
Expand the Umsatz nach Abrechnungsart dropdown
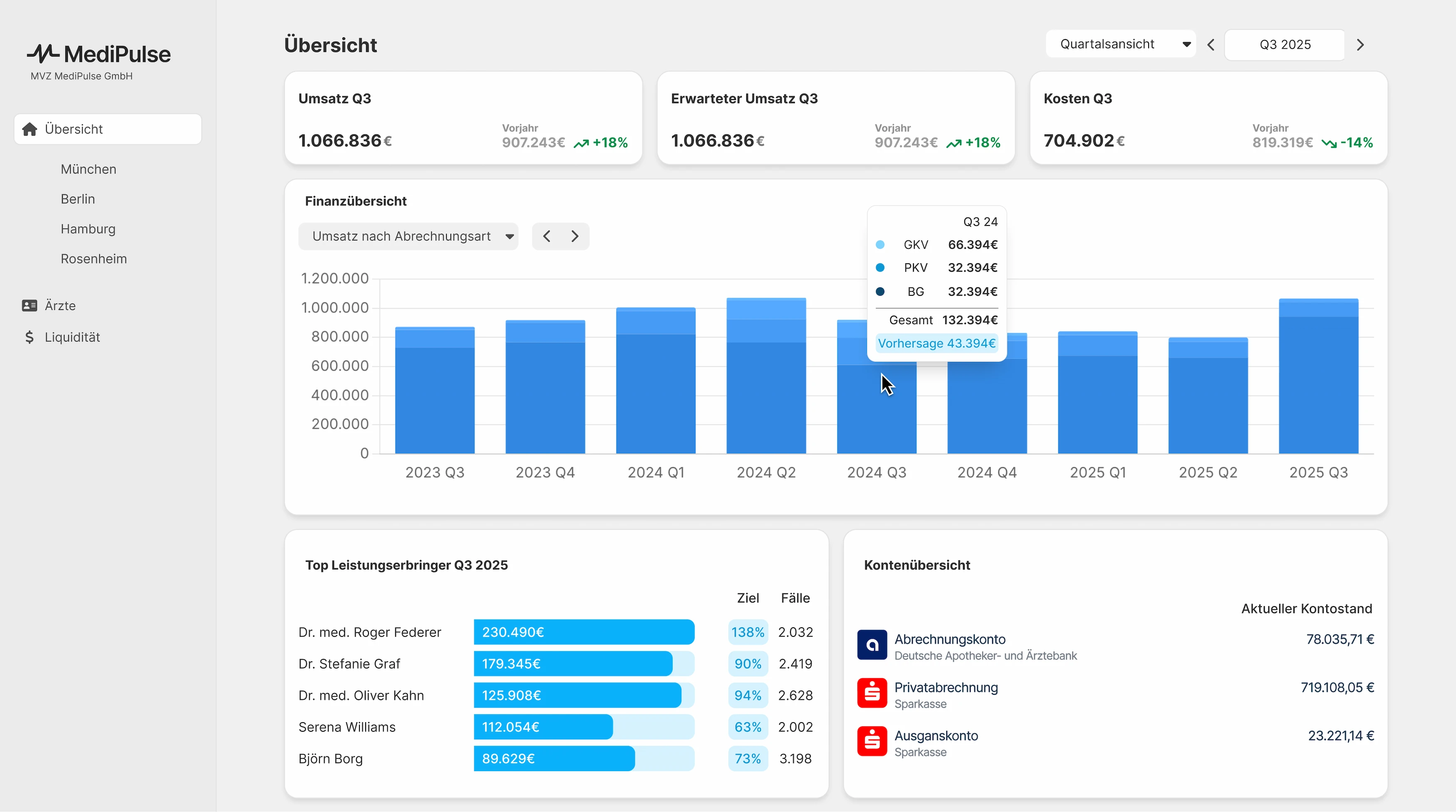(408, 236)
